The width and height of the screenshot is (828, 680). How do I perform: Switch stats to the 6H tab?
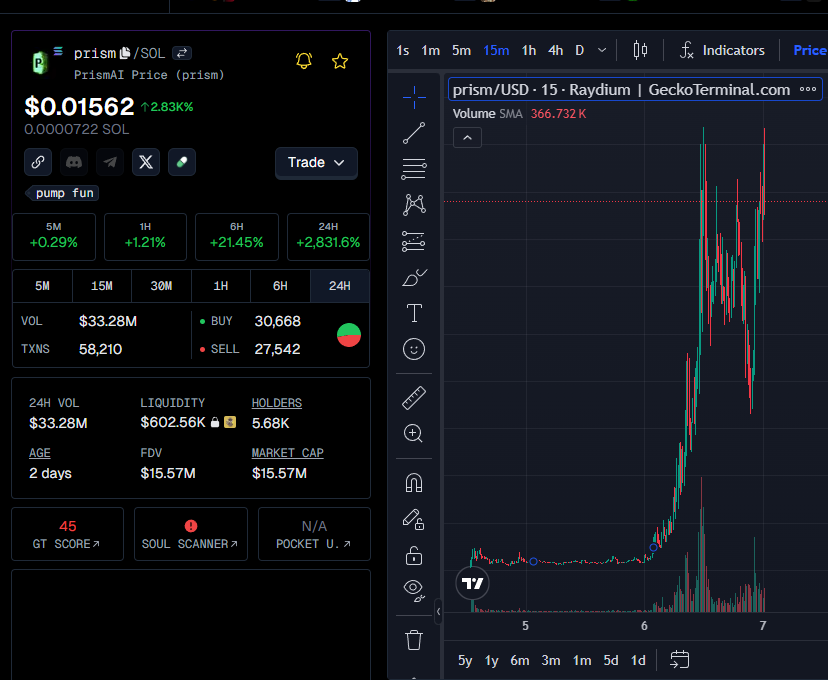pos(280,286)
